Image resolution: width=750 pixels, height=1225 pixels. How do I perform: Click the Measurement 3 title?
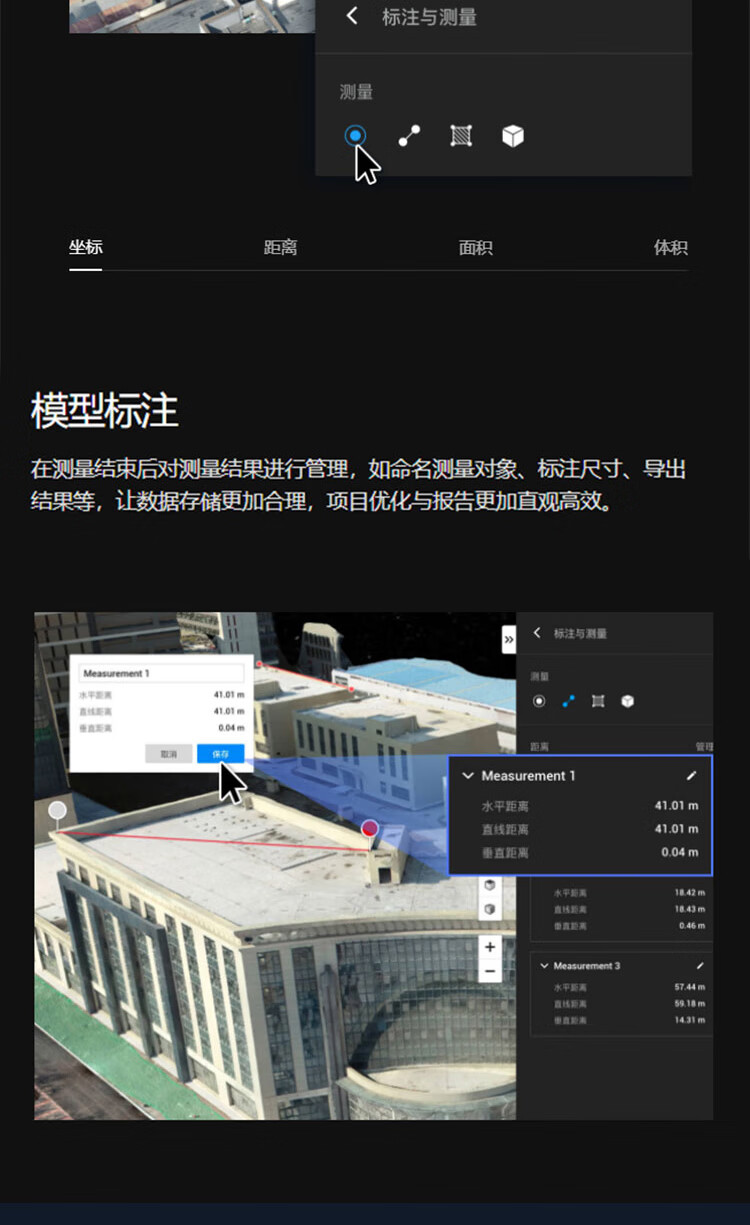[587, 966]
